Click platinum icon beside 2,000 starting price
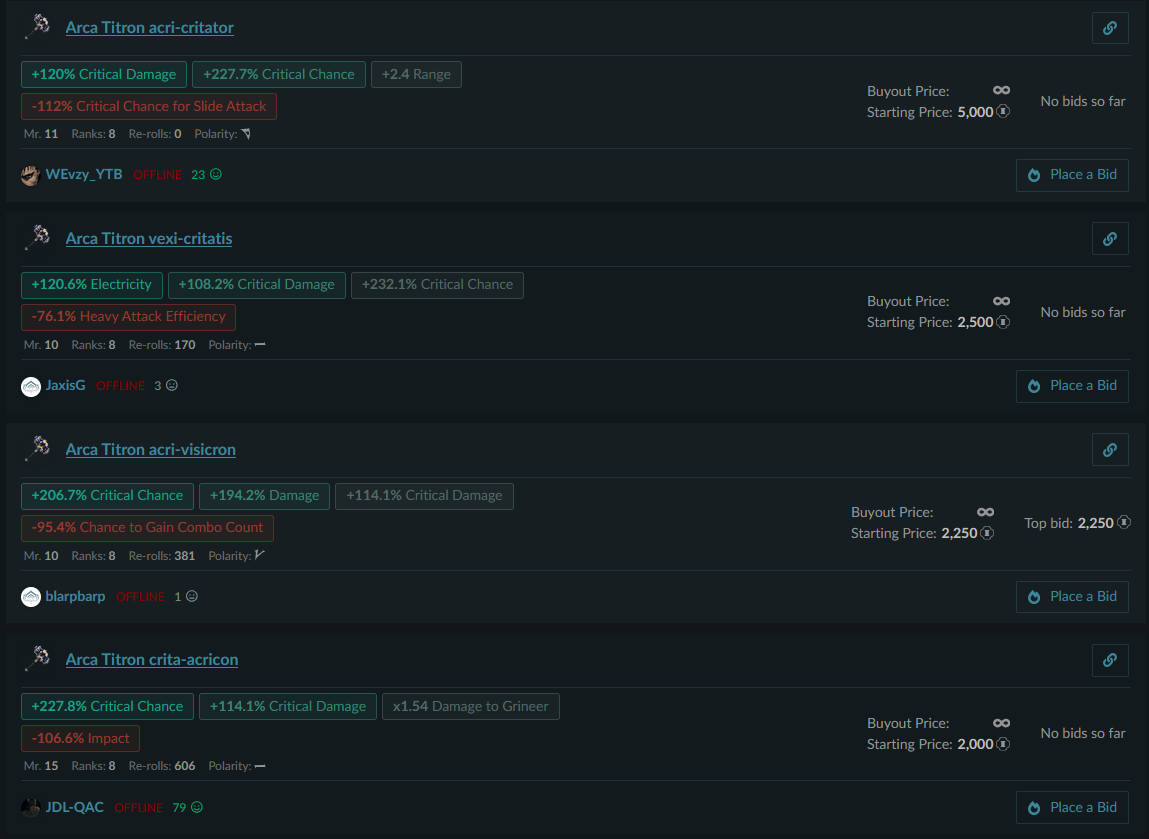1149x839 pixels. coord(1003,744)
